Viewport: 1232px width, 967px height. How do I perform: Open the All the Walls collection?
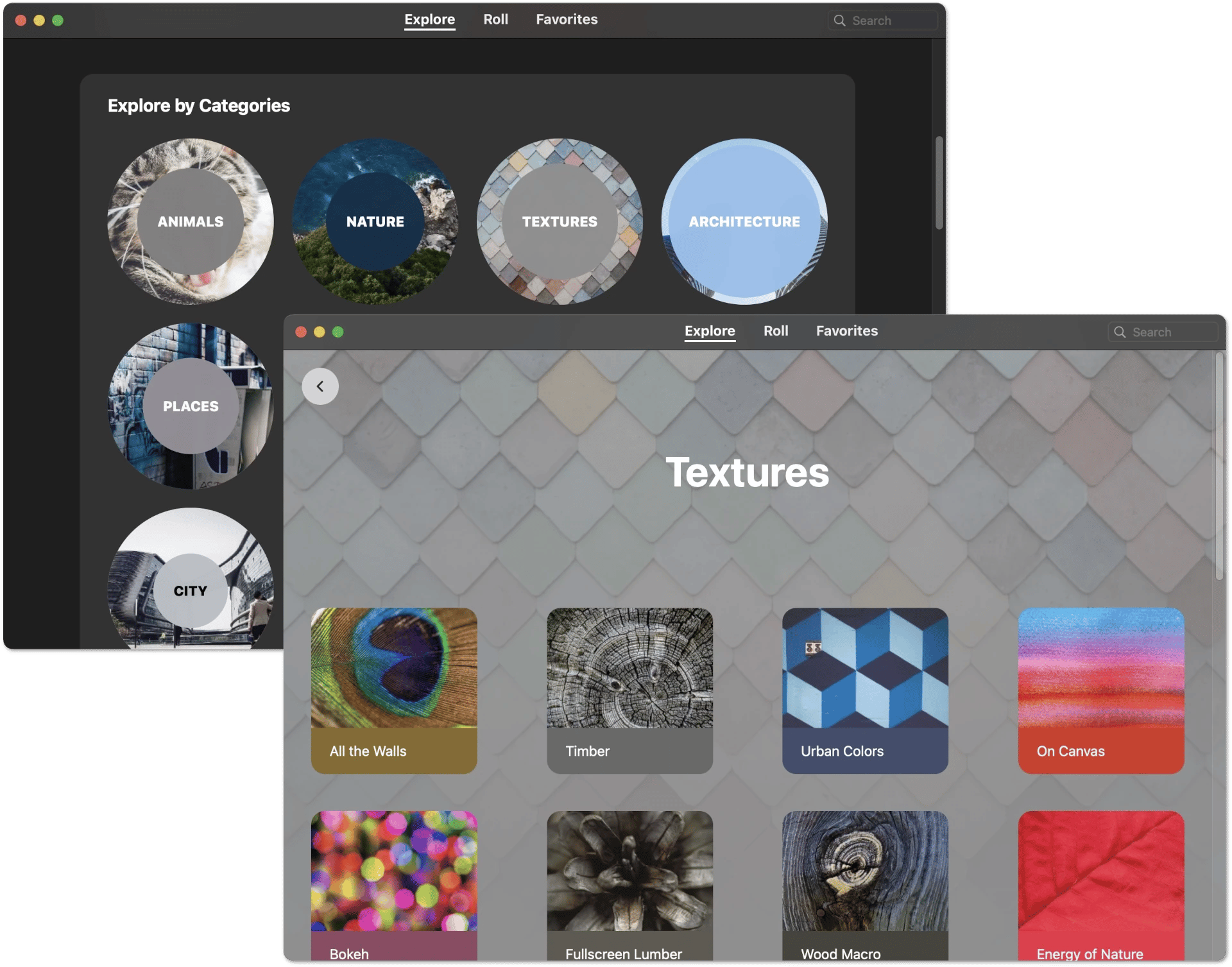coord(394,690)
